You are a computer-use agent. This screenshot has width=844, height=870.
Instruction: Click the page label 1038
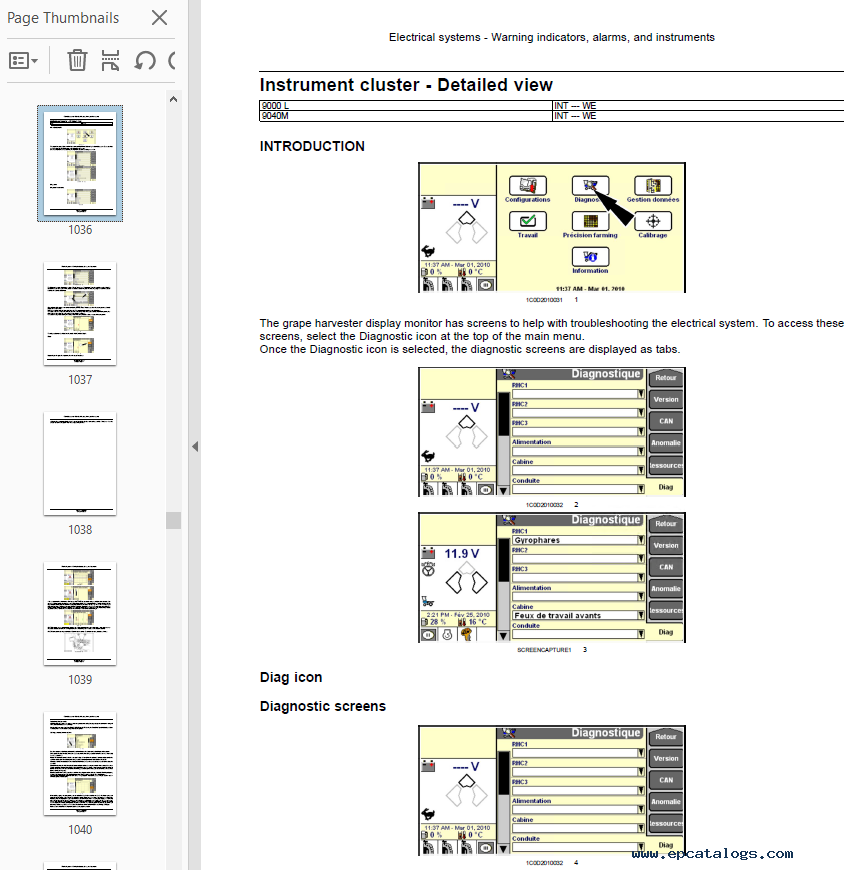tap(80, 530)
